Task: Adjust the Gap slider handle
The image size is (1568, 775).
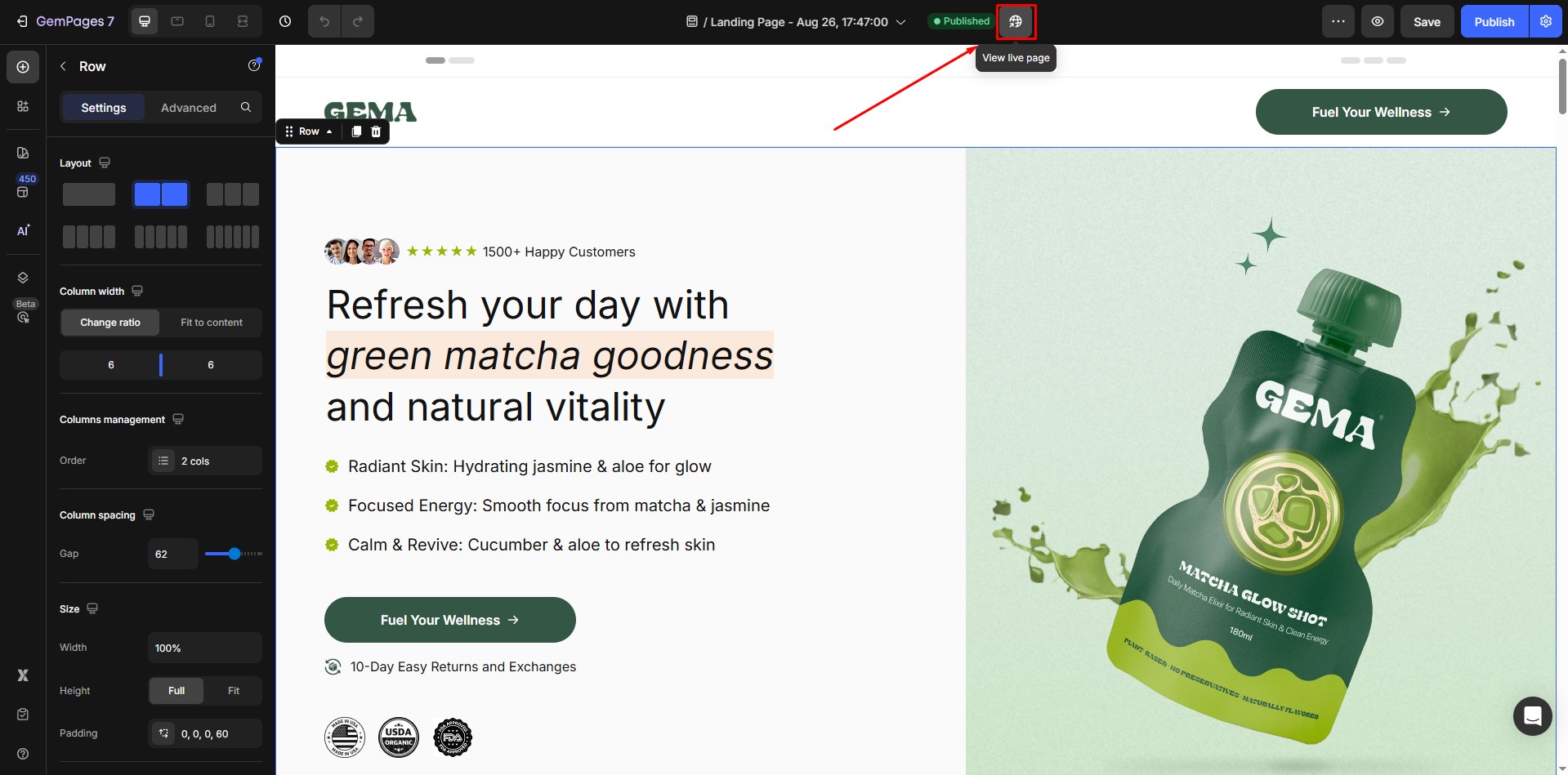Action: (x=235, y=554)
